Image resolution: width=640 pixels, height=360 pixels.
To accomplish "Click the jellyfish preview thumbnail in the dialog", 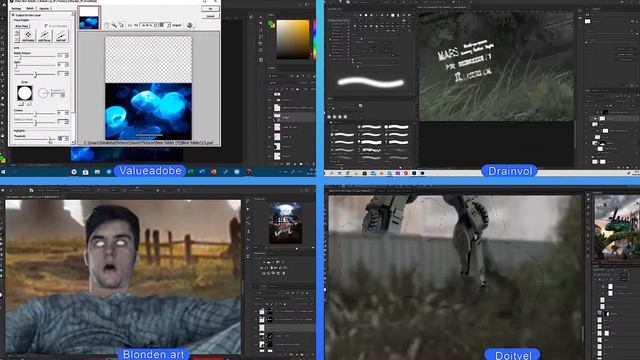I will tap(89, 18).
